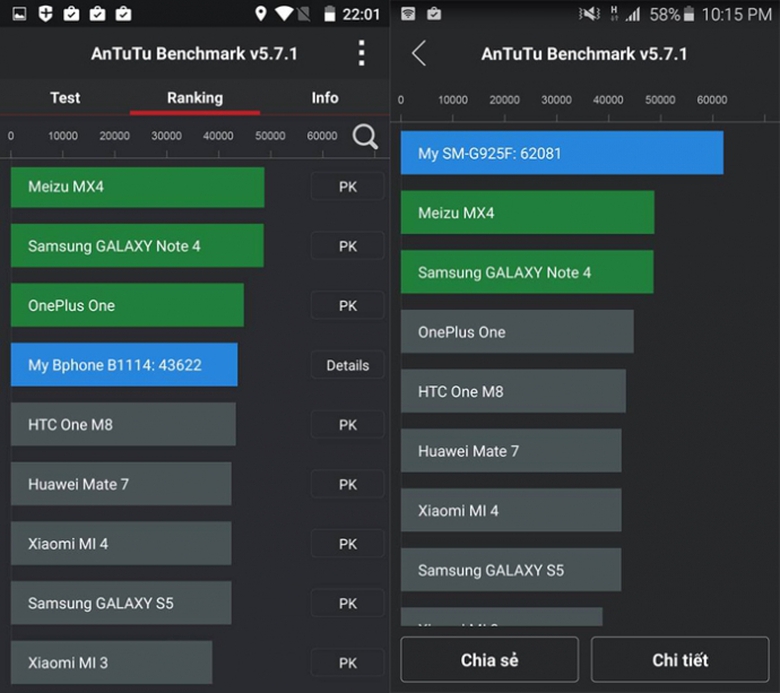Open Details for My Bphone B1114
This screenshot has height=693, width=780.
(347, 366)
